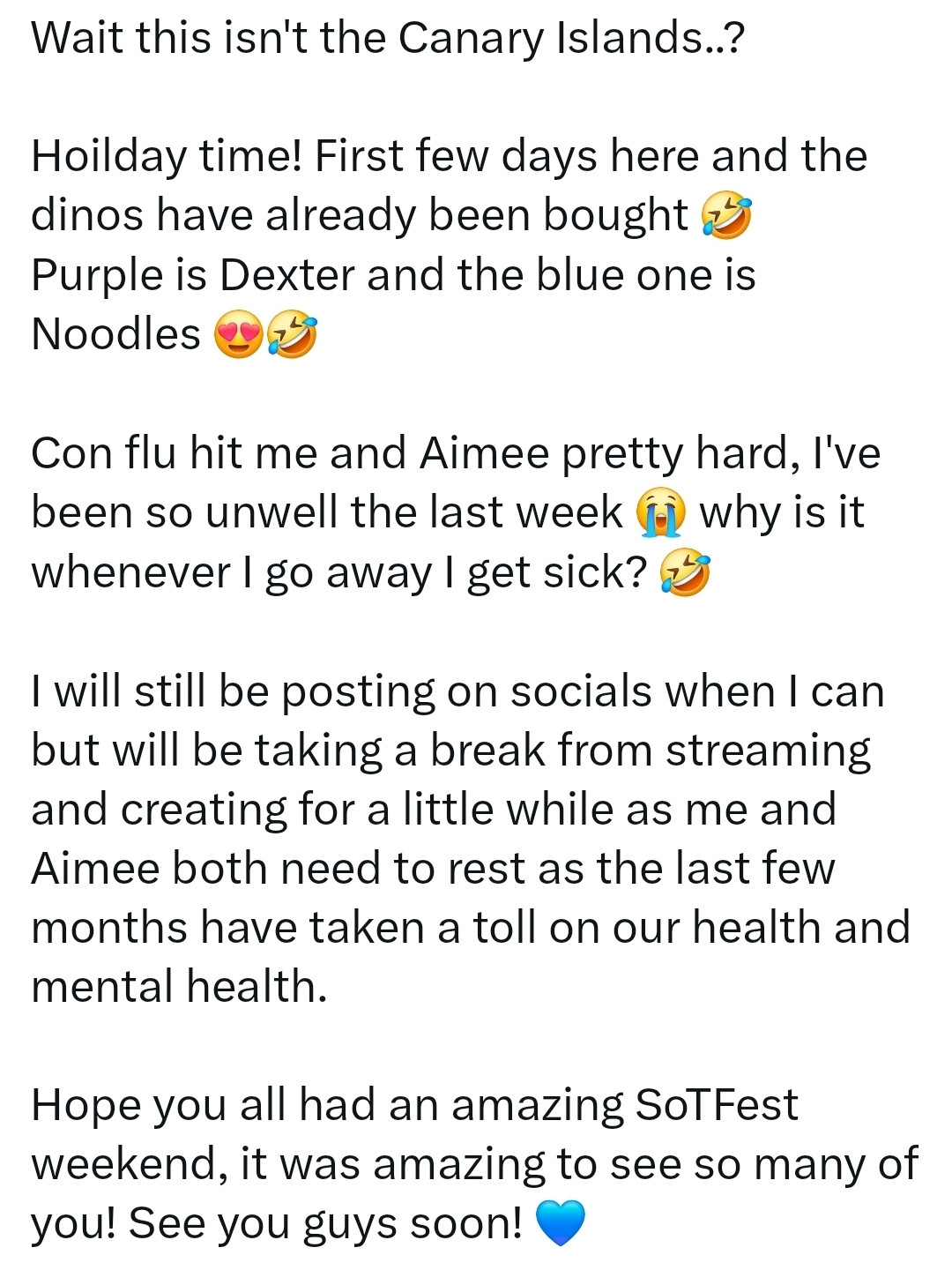
Task: Click the name 'Noodles'
Action: click(116, 333)
